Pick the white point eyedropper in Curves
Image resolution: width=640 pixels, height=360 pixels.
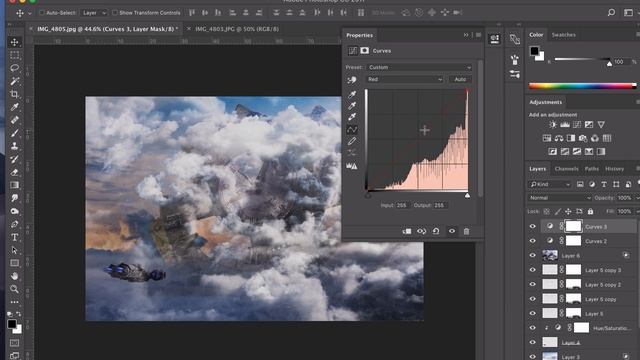coord(352,117)
